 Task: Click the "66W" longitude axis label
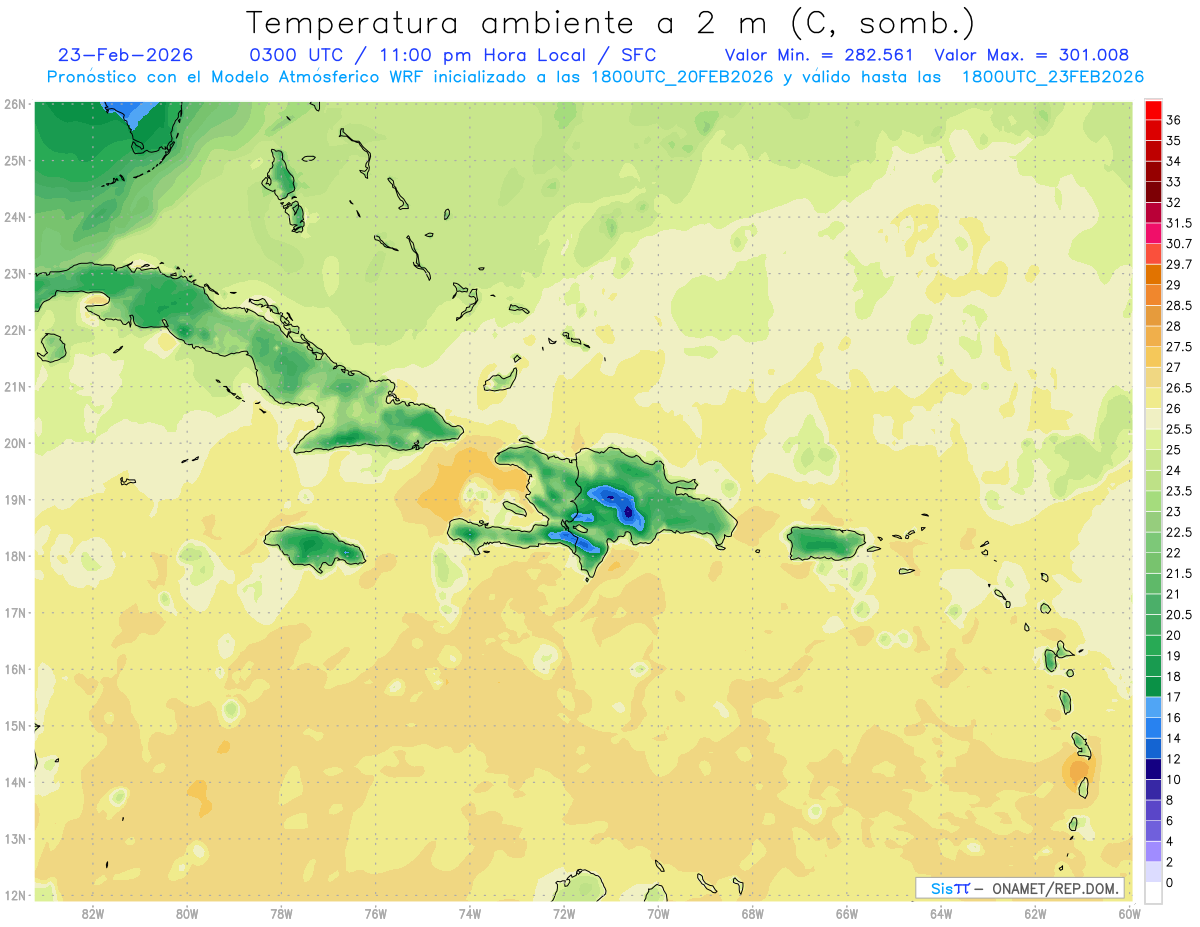(846, 913)
